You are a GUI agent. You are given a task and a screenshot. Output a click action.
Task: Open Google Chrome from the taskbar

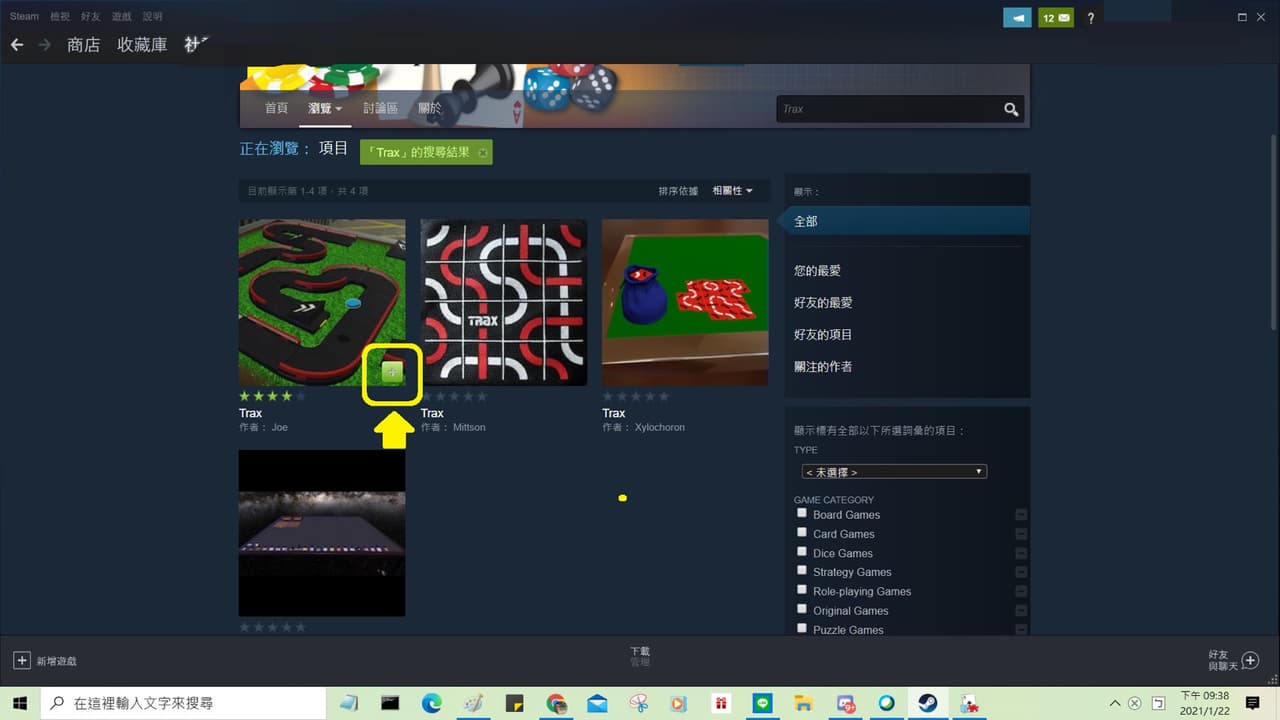[556, 703]
